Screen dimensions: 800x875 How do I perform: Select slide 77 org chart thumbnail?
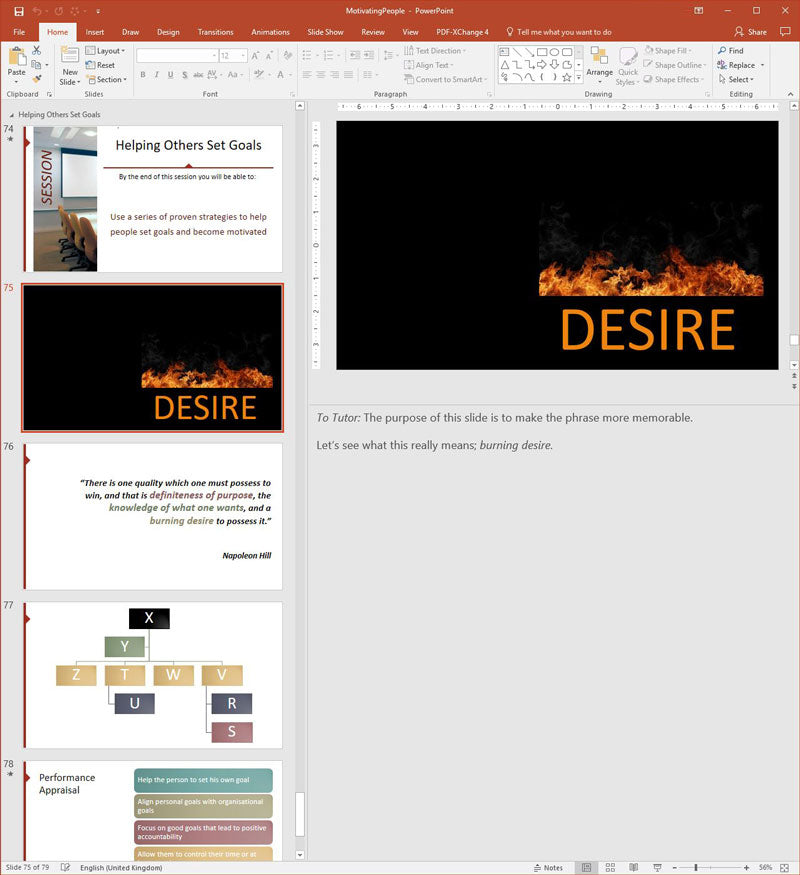(153, 675)
